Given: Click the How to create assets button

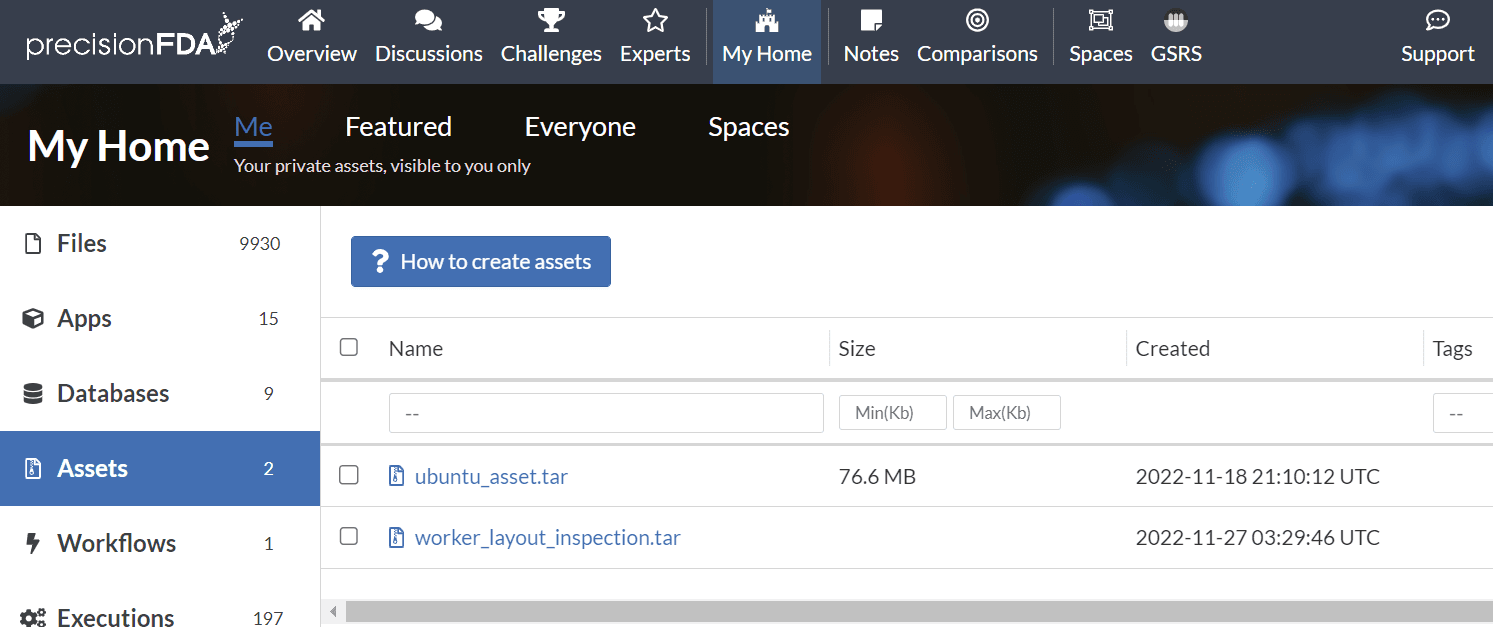Looking at the screenshot, I should coord(481,262).
